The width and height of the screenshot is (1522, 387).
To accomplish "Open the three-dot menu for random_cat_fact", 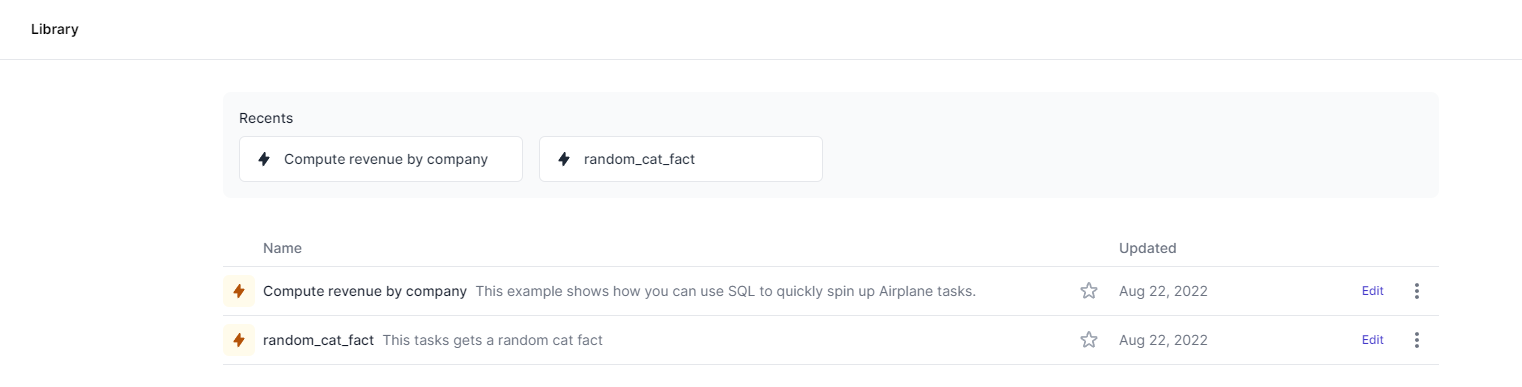I will coord(1416,340).
